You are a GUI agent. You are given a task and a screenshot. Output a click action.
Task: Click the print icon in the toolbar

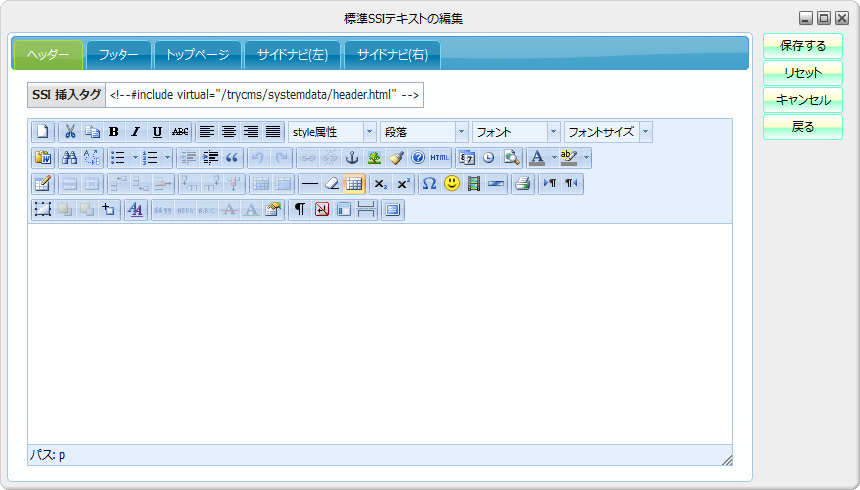[522, 184]
